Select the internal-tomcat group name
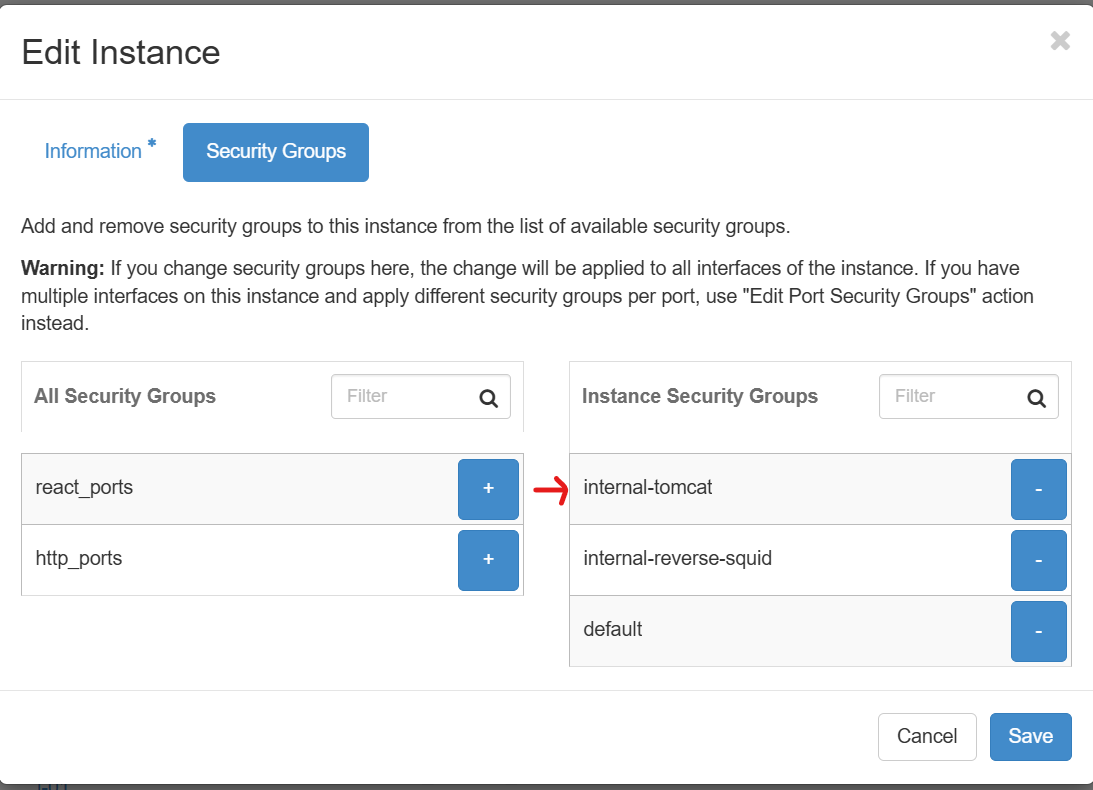1093x790 pixels. tap(648, 487)
